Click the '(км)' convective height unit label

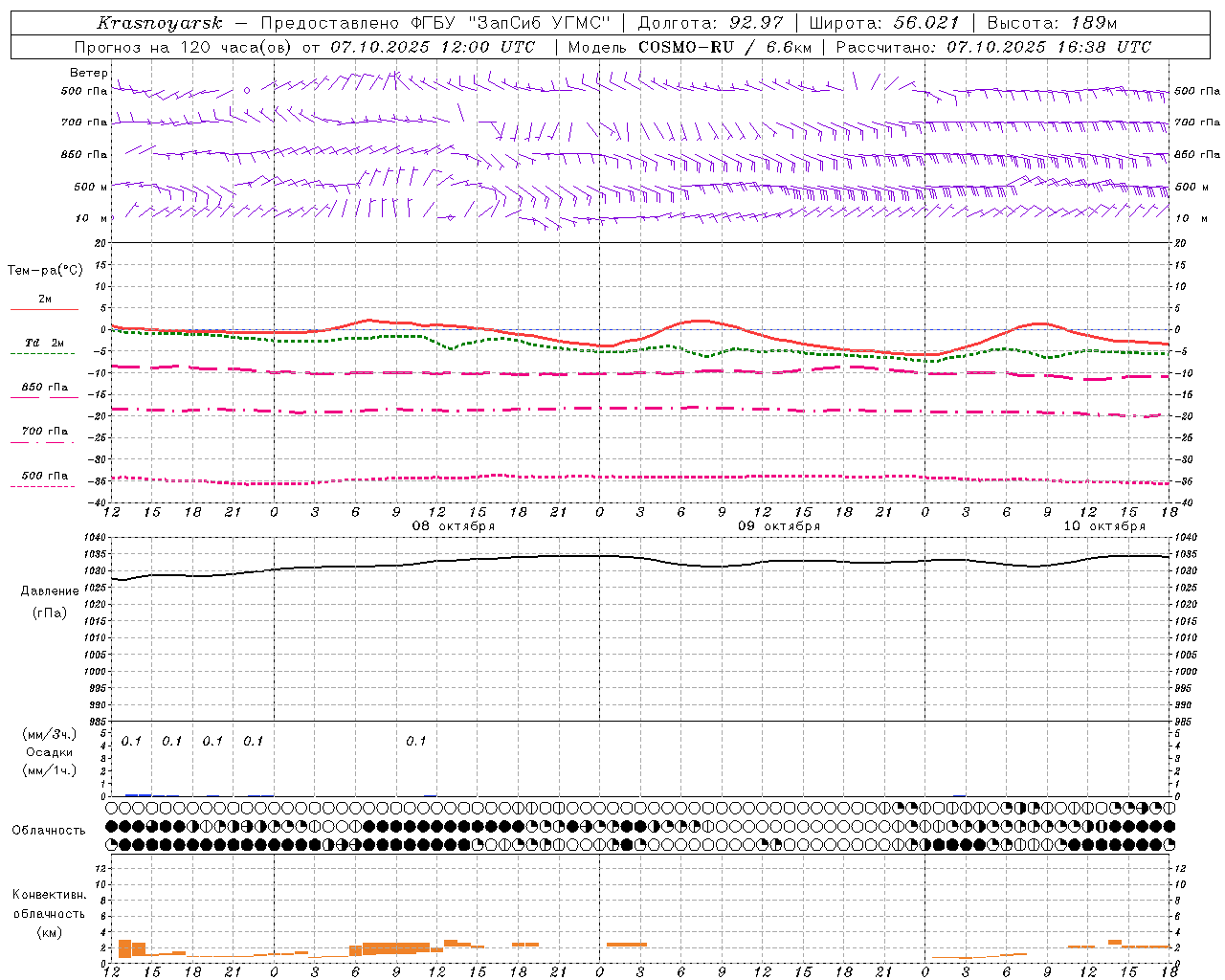(x=50, y=932)
